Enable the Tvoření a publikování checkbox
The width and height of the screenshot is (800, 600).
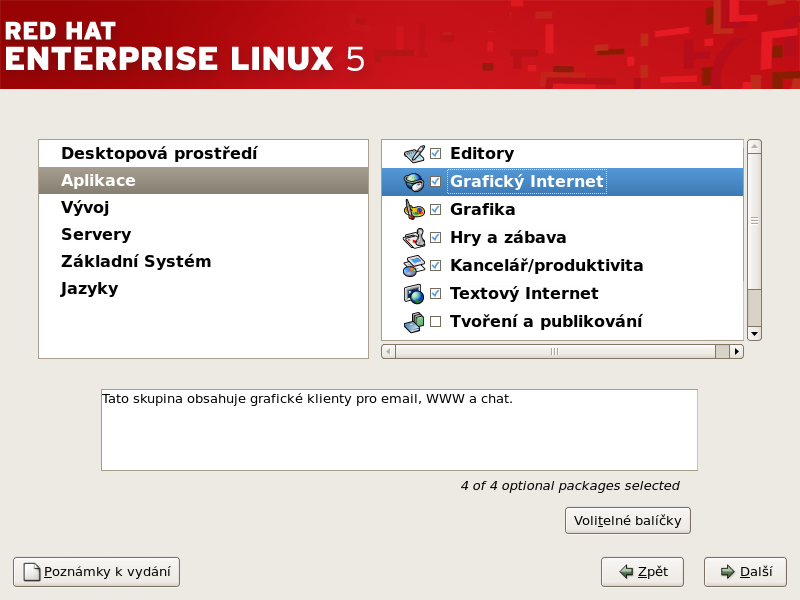pos(435,322)
